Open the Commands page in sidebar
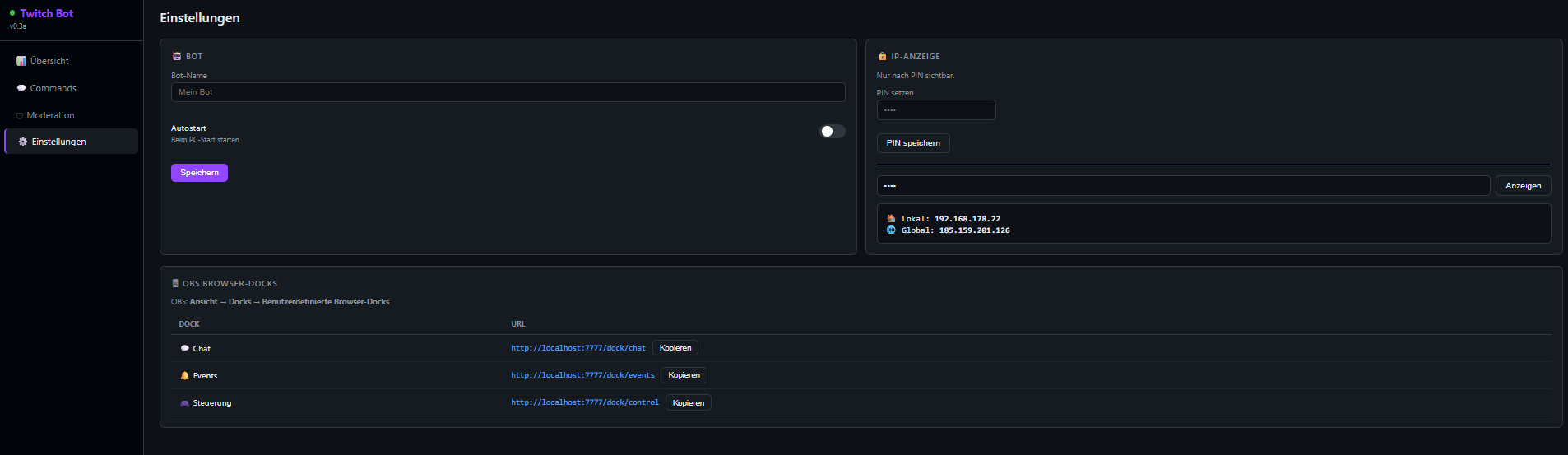The width and height of the screenshot is (1568, 455). (72, 88)
